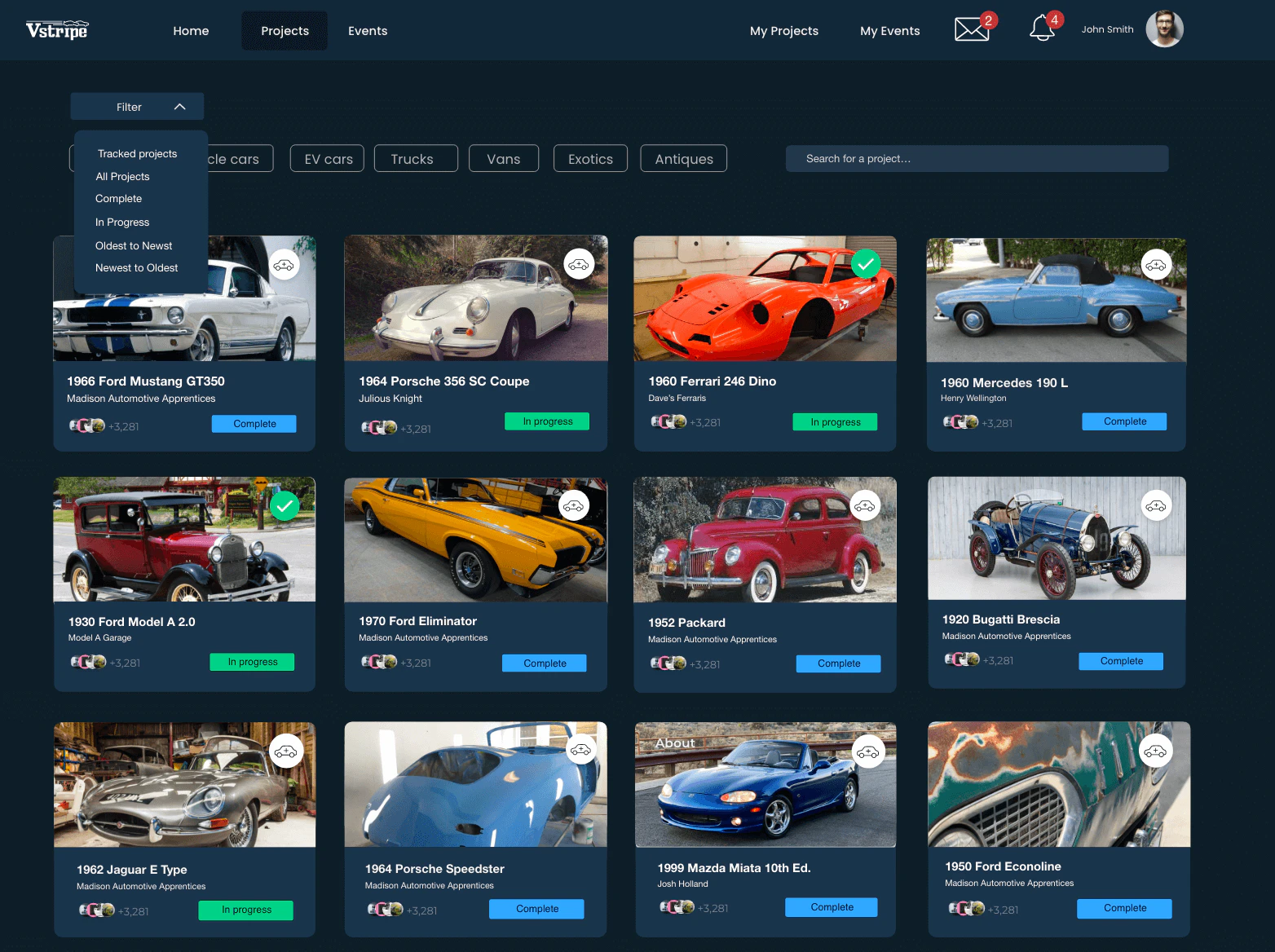Open the messages inbox icon
1275x952 pixels.
point(970,29)
